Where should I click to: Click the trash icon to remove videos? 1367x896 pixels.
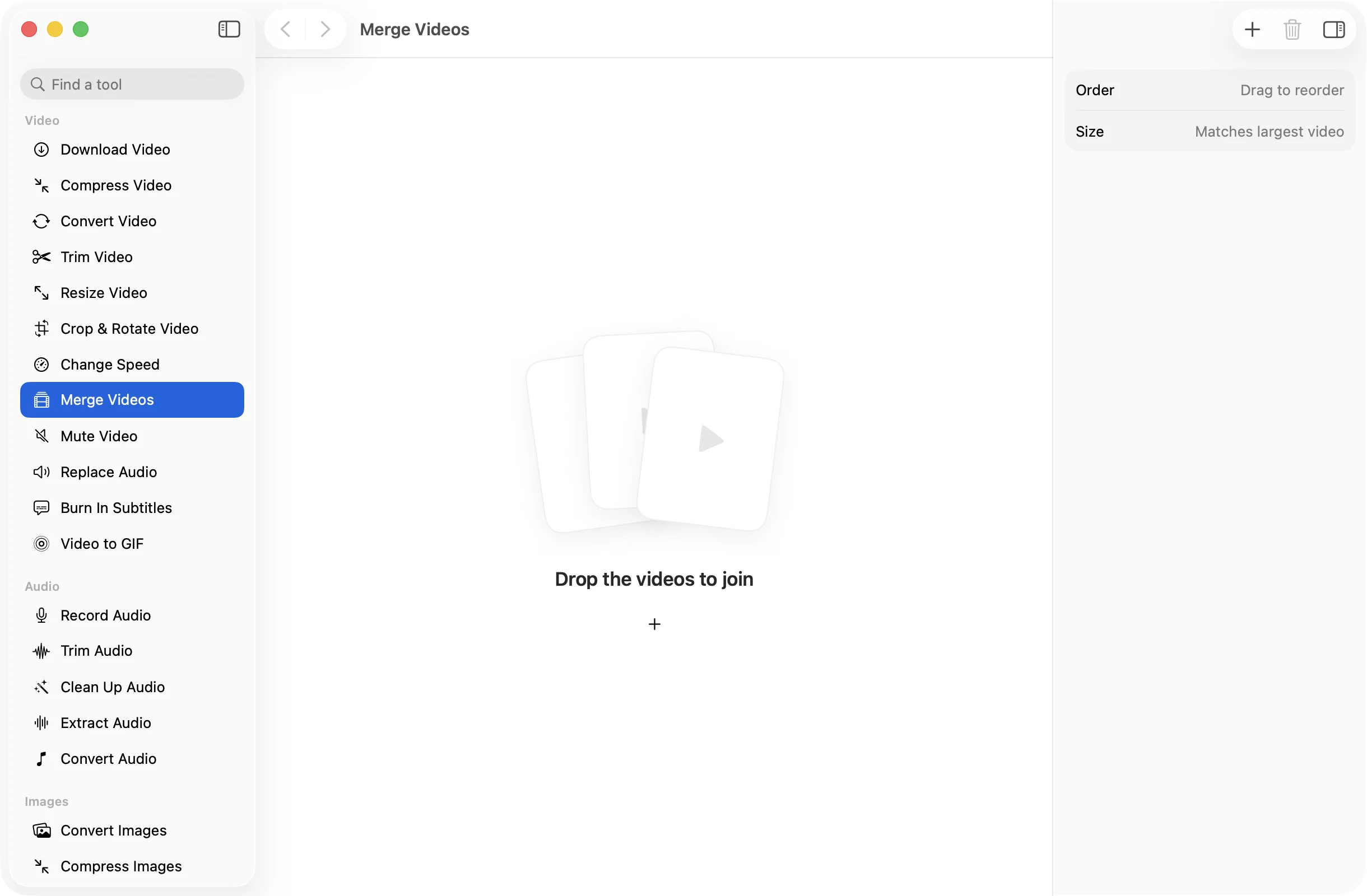point(1292,29)
